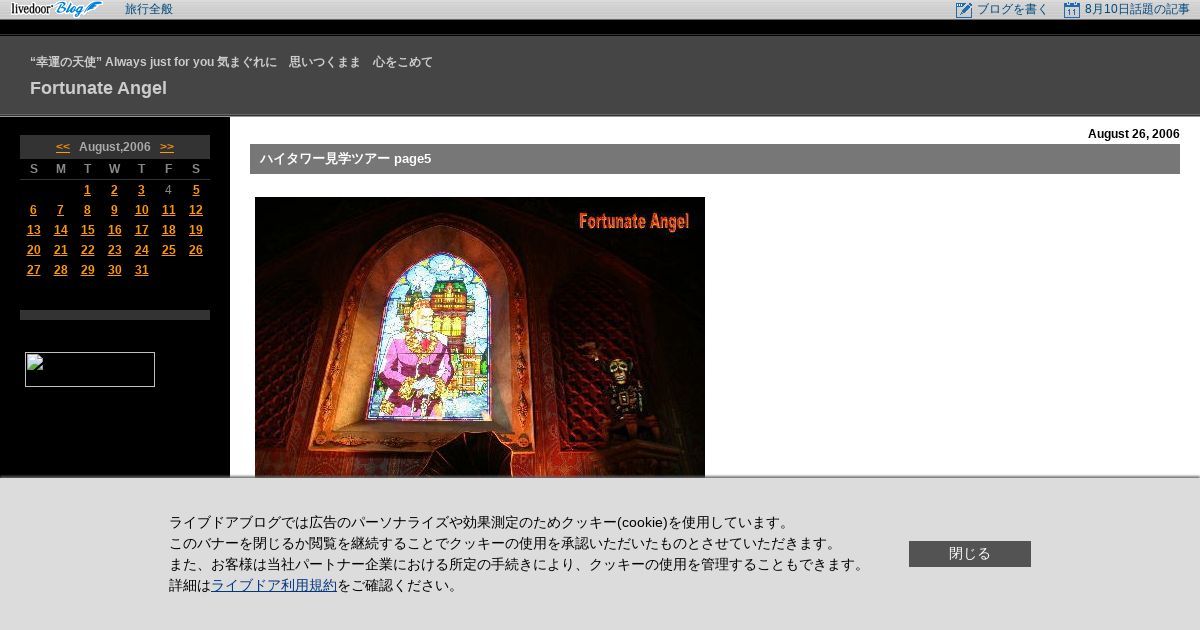Select calendar date 2
The image size is (1200, 630).
(x=114, y=190)
